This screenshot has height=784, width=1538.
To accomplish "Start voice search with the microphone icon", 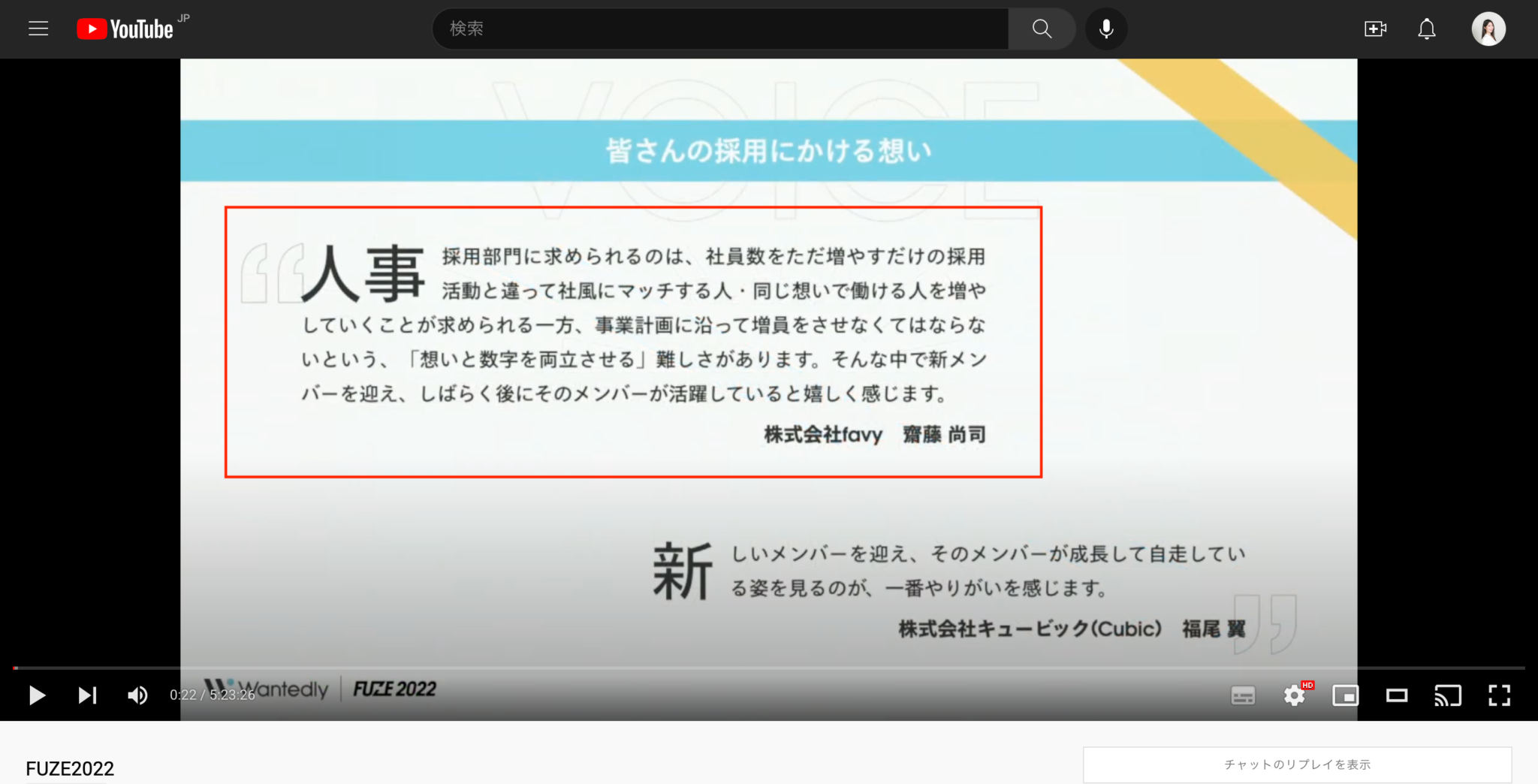I will tap(1105, 29).
